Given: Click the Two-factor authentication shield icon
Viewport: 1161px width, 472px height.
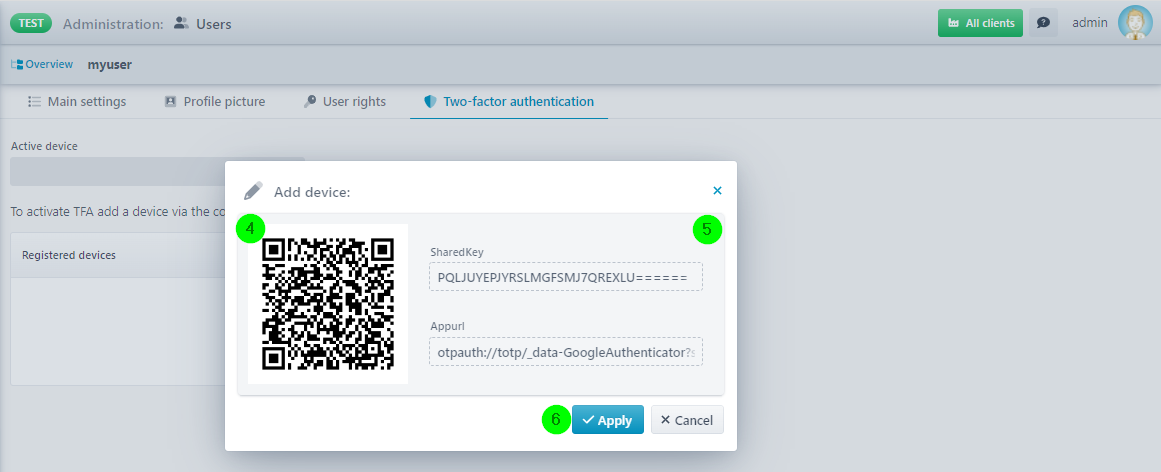Looking at the screenshot, I should tap(430, 102).
